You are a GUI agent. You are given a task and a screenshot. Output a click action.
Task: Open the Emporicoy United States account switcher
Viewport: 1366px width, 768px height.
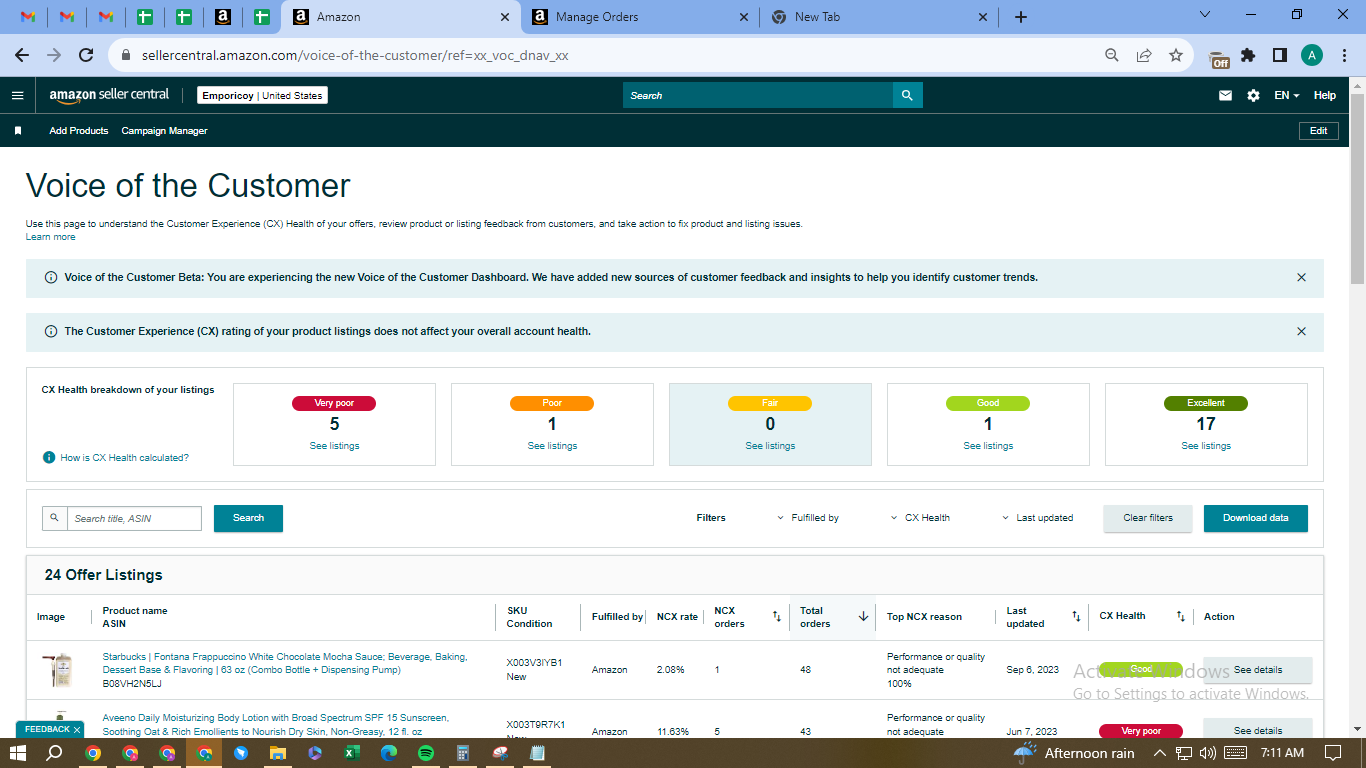(x=262, y=96)
